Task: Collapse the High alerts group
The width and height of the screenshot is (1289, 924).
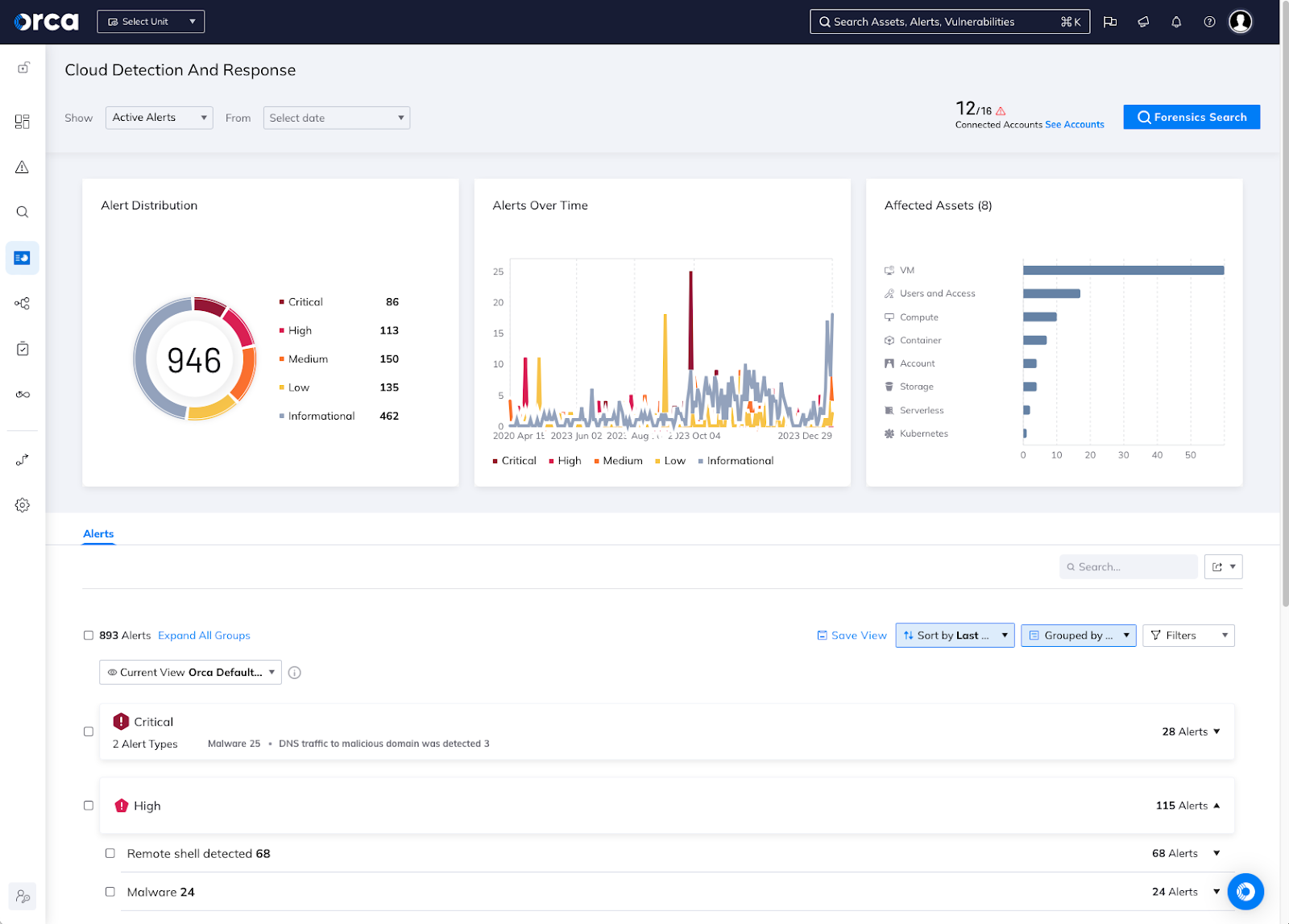Action: 1216,806
